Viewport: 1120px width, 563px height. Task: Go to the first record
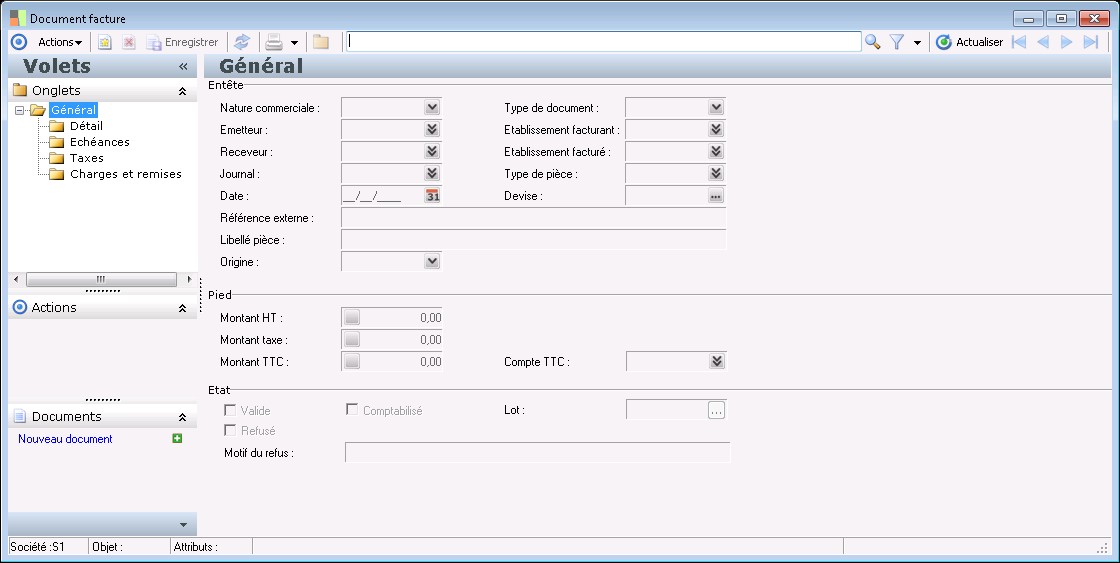1019,42
